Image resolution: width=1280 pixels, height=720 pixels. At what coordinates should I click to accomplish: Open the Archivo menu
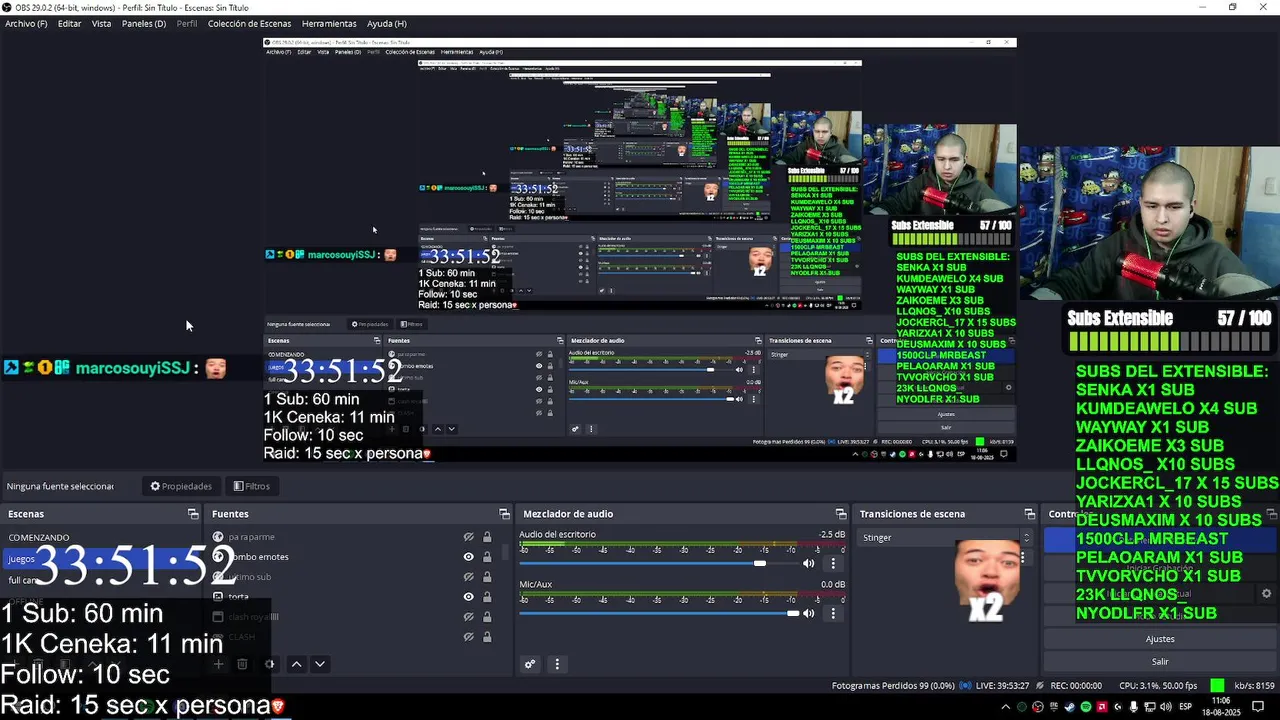[x=26, y=24]
